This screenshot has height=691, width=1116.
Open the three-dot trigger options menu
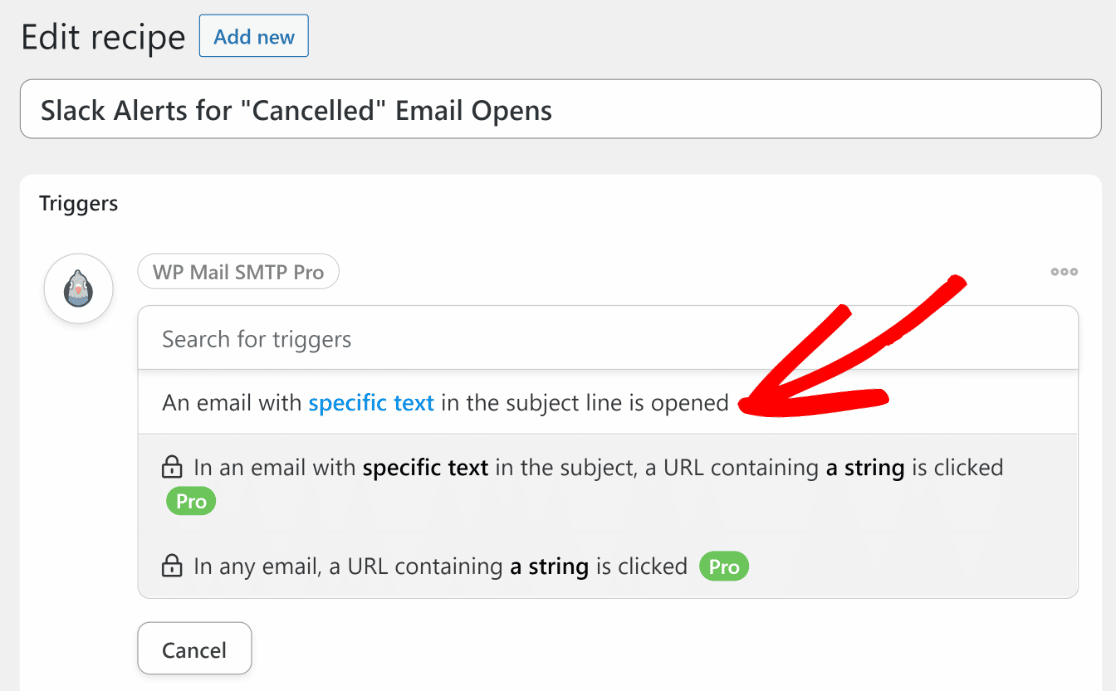tap(1064, 272)
